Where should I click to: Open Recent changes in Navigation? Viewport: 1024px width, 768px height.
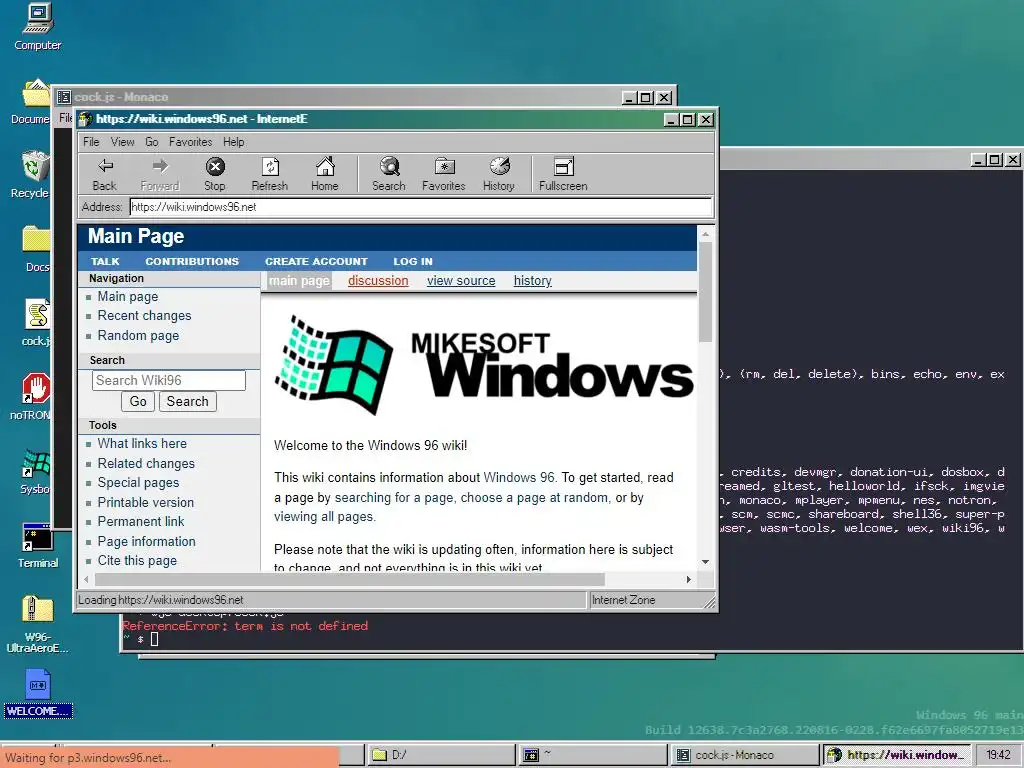point(144,316)
